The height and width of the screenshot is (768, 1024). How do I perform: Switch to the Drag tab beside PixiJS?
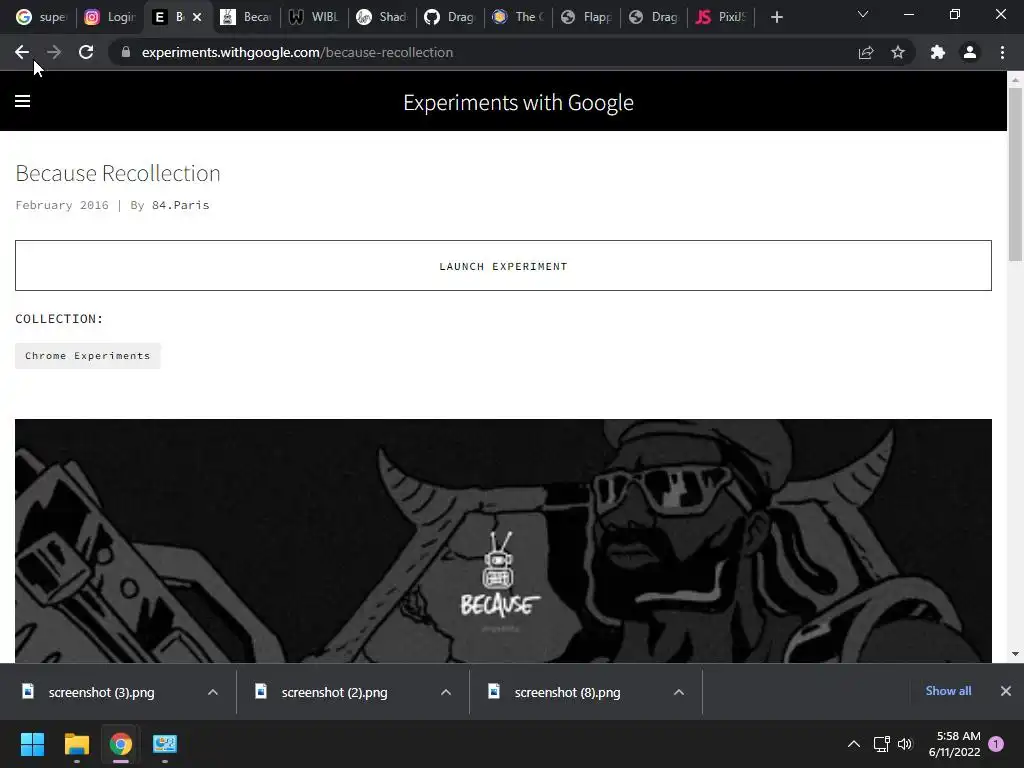pyautogui.click(x=653, y=17)
